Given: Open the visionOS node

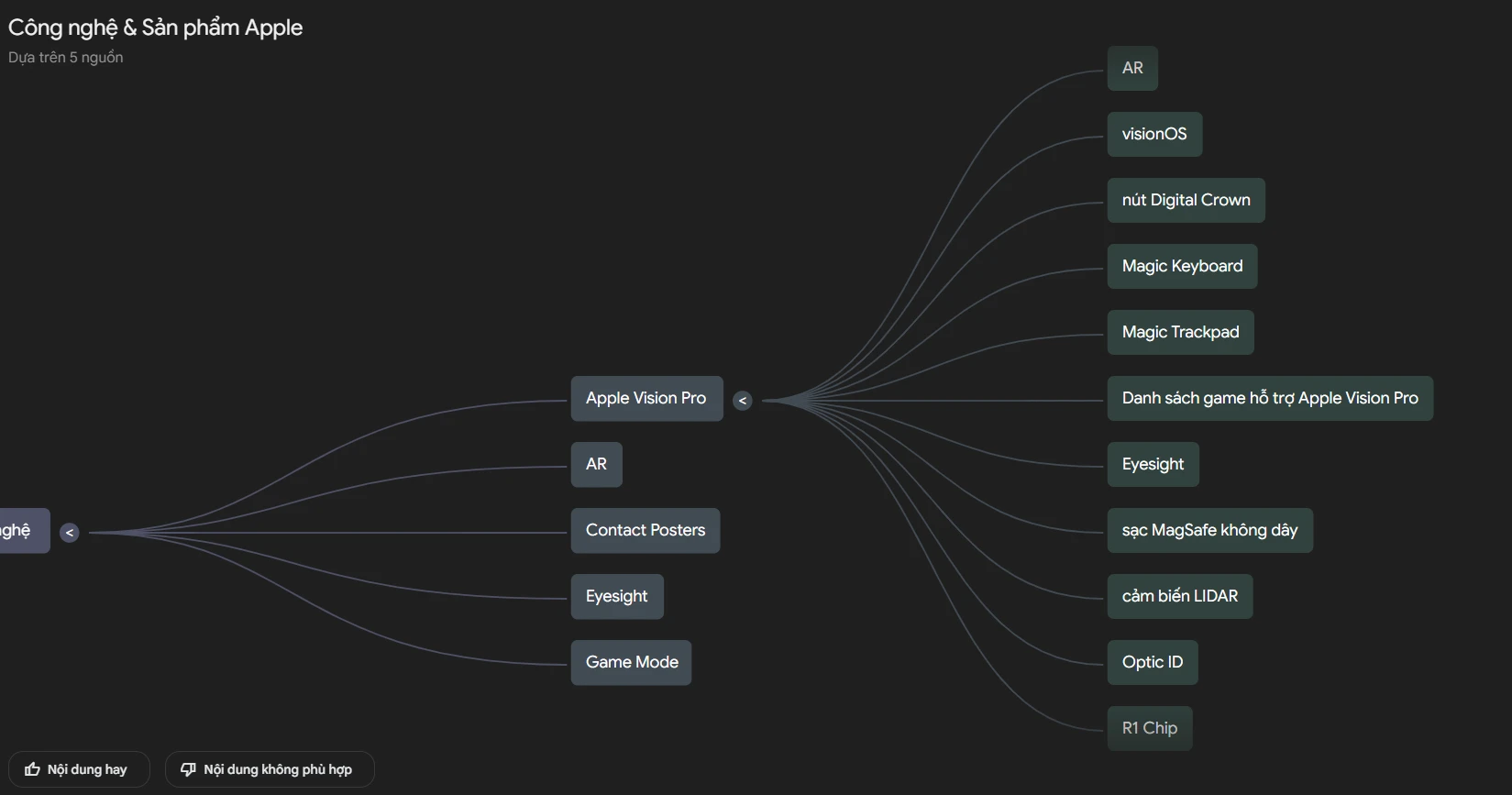Looking at the screenshot, I should (1154, 135).
